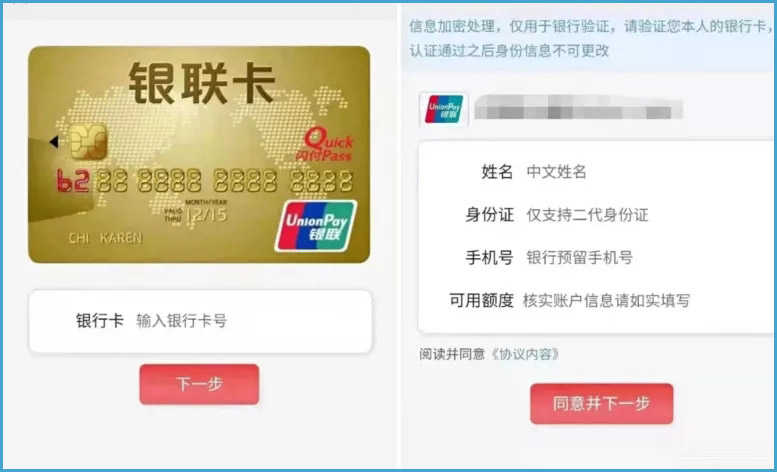The height and width of the screenshot is (472, 777).
Task: Open the 《协议内容》 agreement link
Action: 525,354
